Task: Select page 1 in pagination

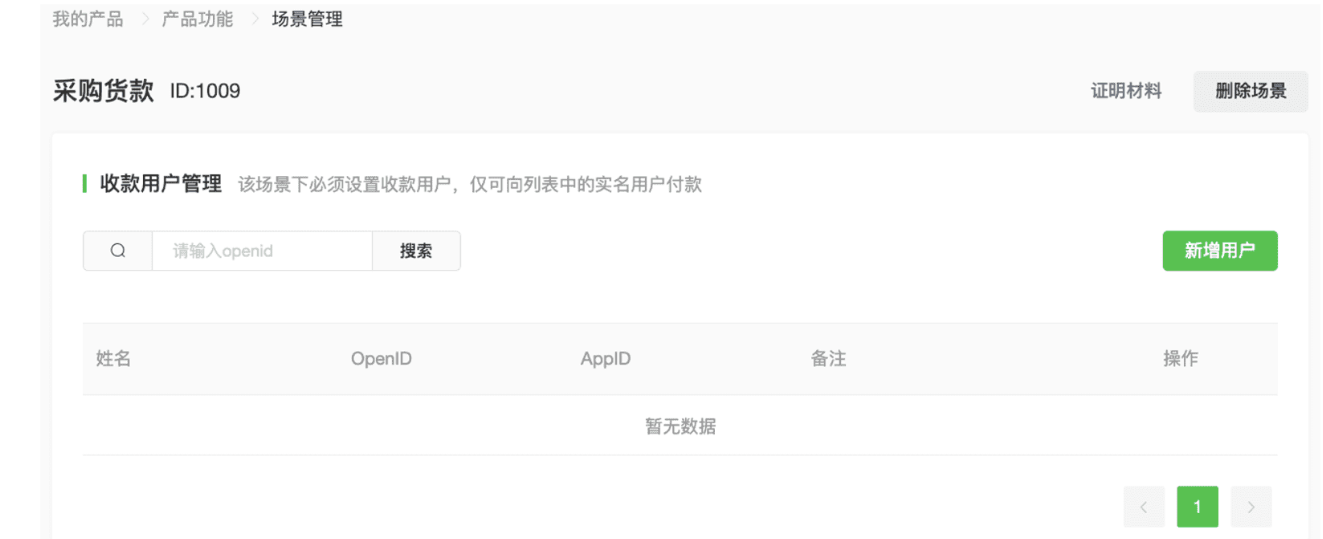Action: tap(1197, 507)
